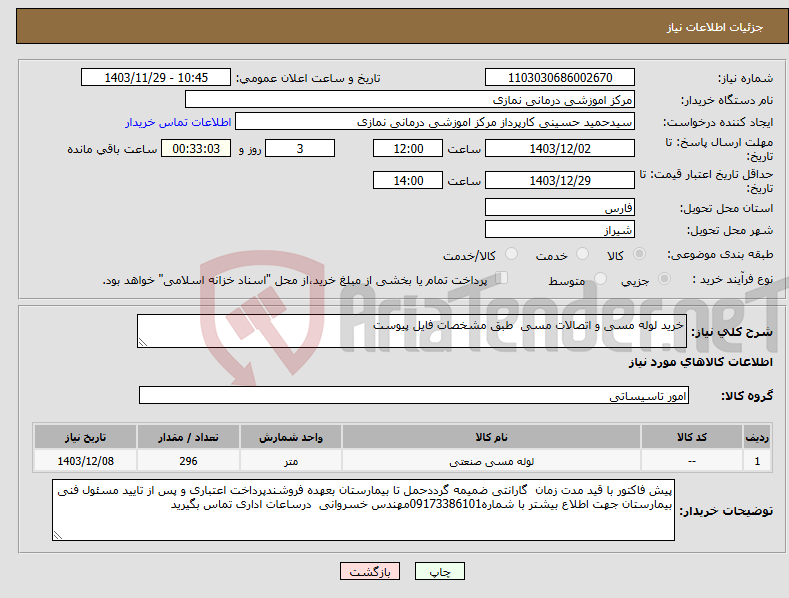Click response deadline date 1403/12/02
The width and height of the screenshot is (789, 598).
coord(560,148)
